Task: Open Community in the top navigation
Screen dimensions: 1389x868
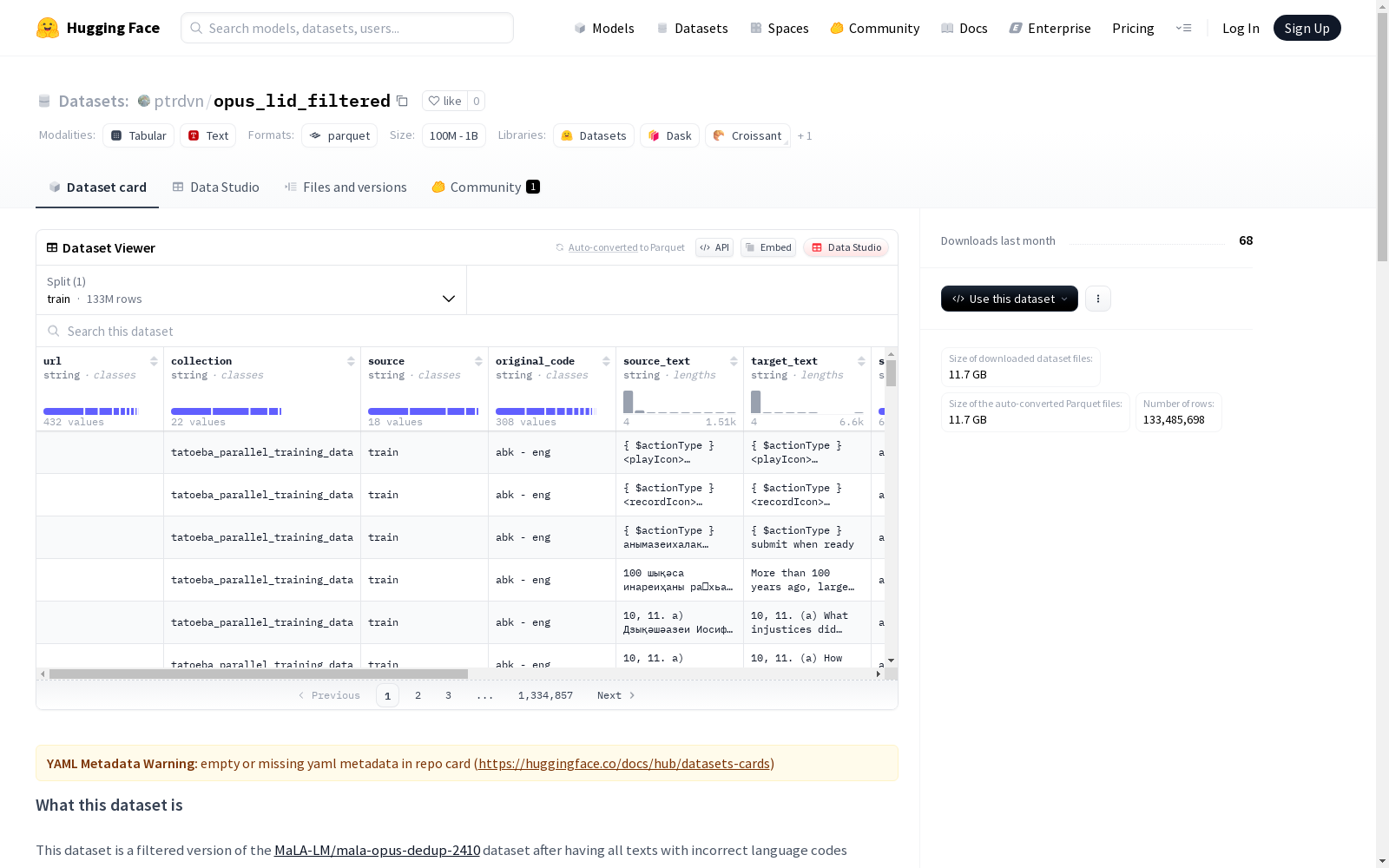Action: pos(875,28)
